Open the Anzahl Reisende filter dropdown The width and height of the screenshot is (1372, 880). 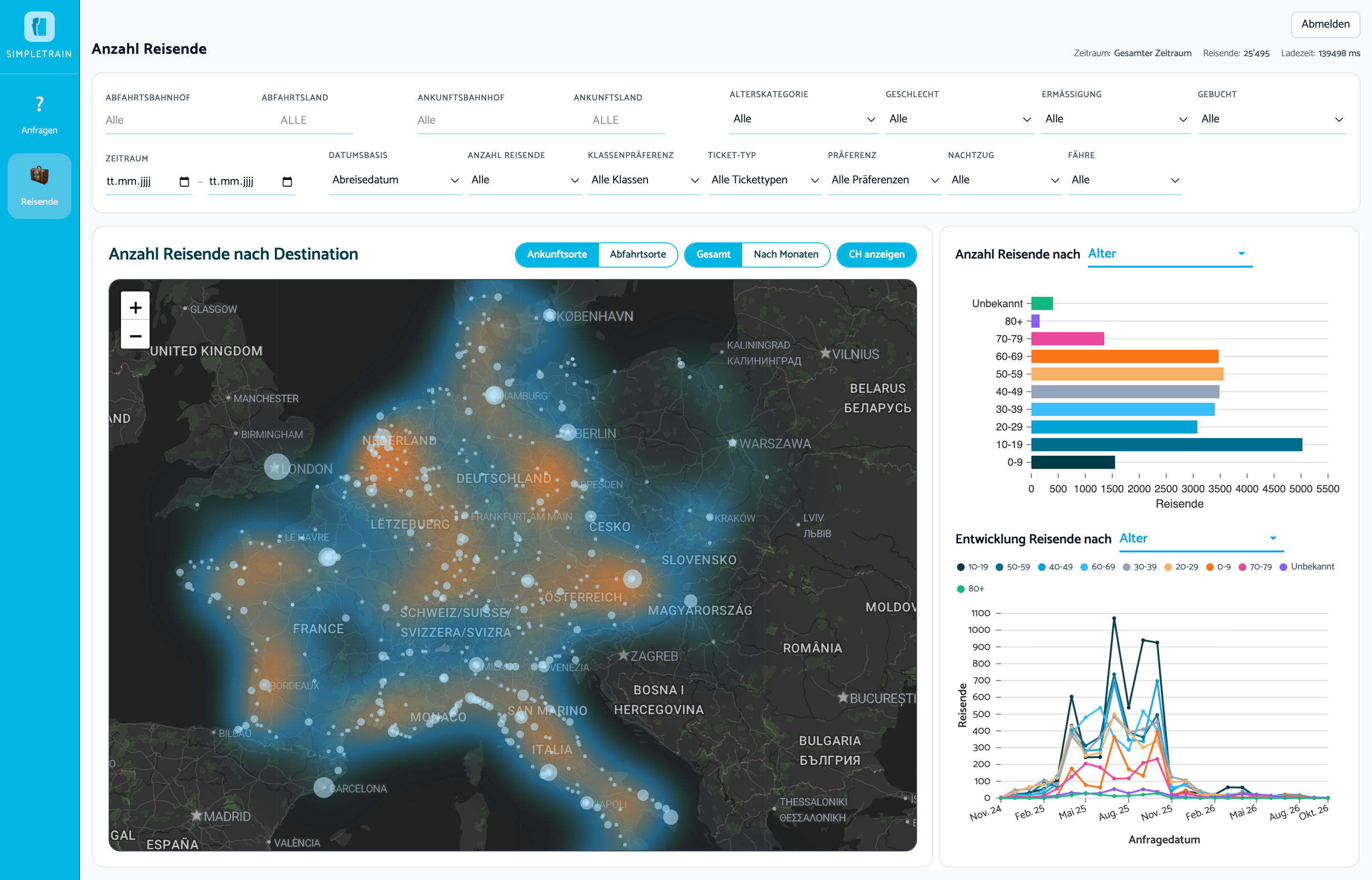(524, 180)
